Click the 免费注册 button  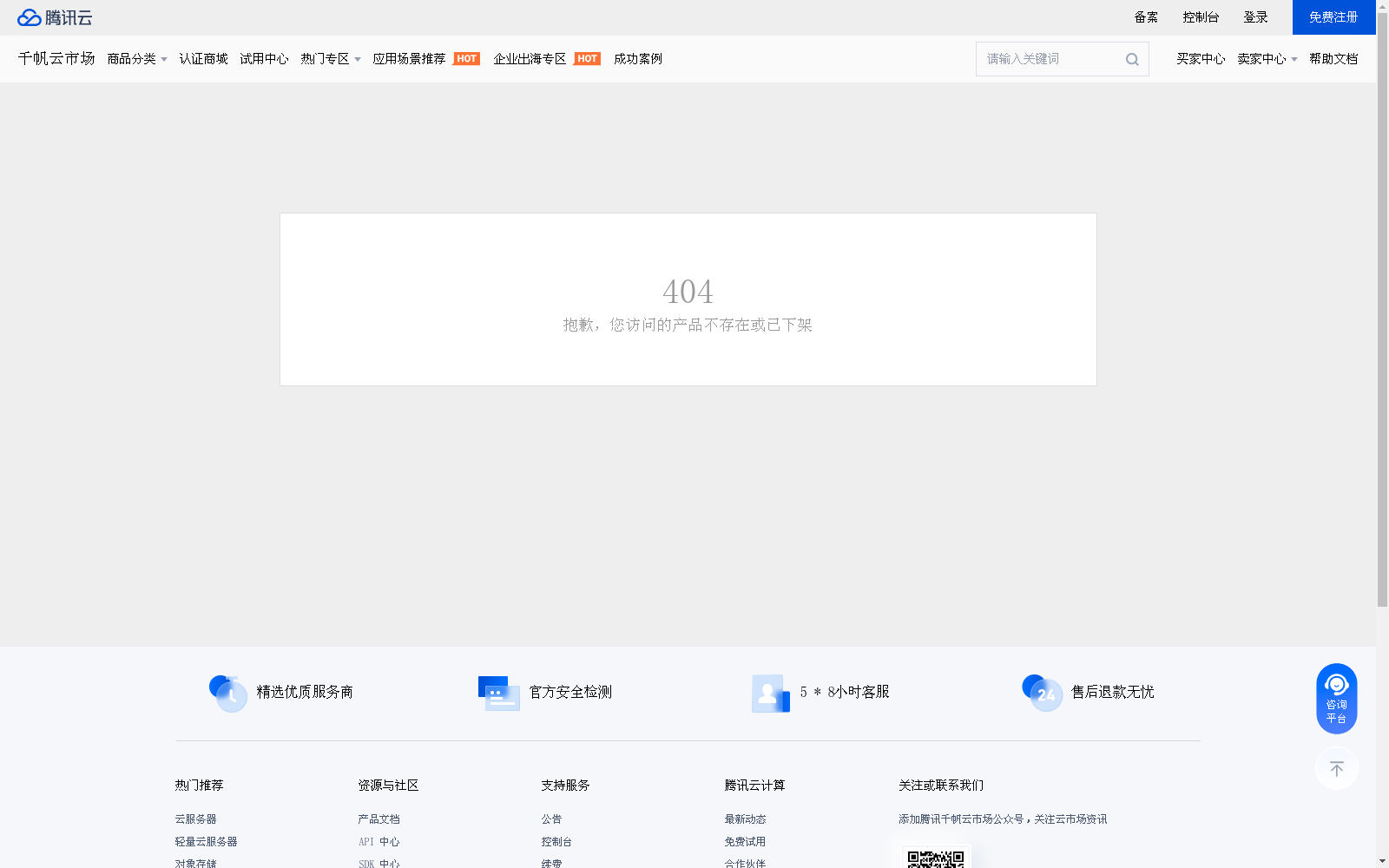(x=1333, y=16)
